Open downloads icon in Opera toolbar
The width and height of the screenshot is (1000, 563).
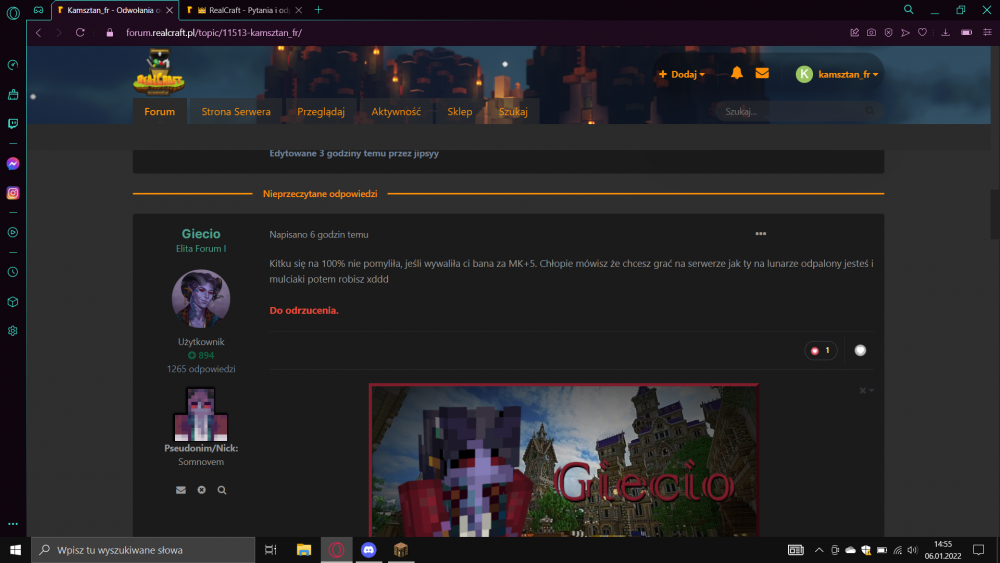[x=946, y=33]
